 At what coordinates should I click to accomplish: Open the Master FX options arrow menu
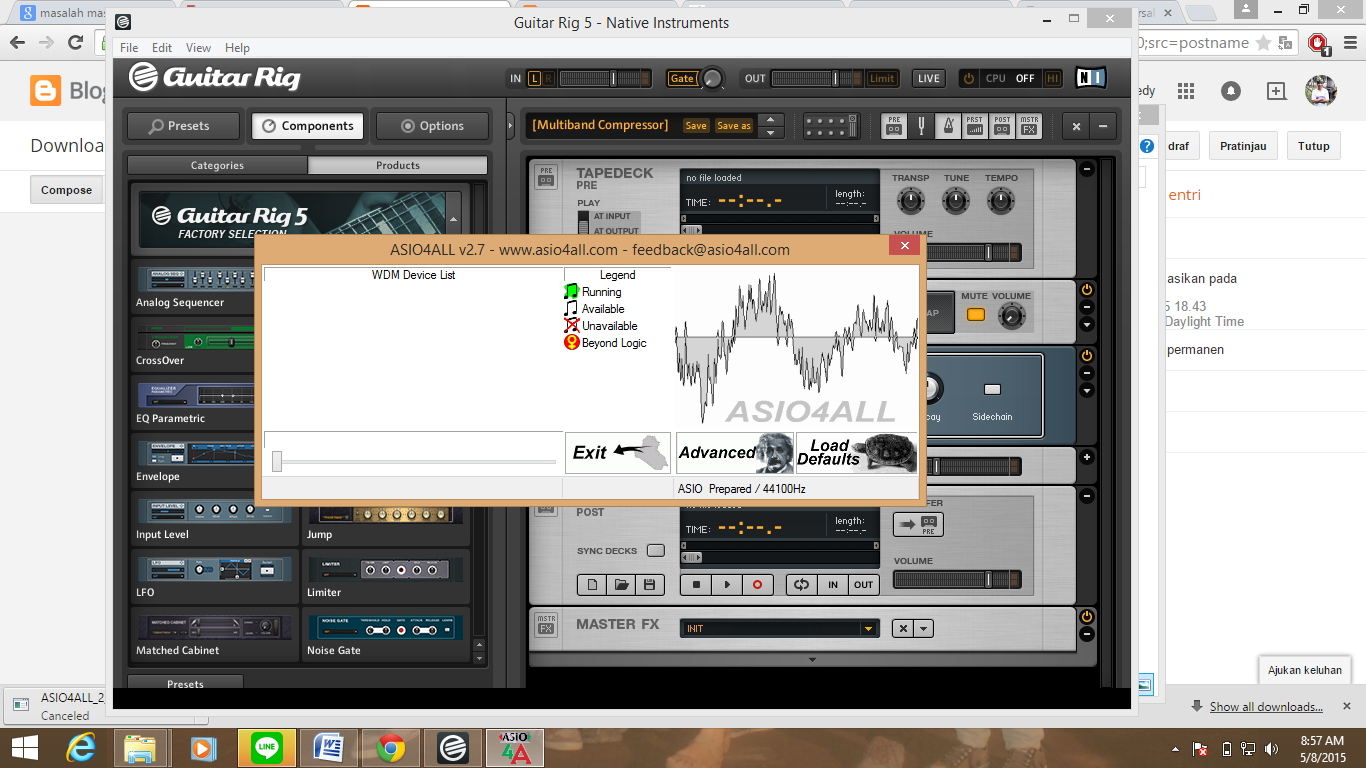pos(925,629)
